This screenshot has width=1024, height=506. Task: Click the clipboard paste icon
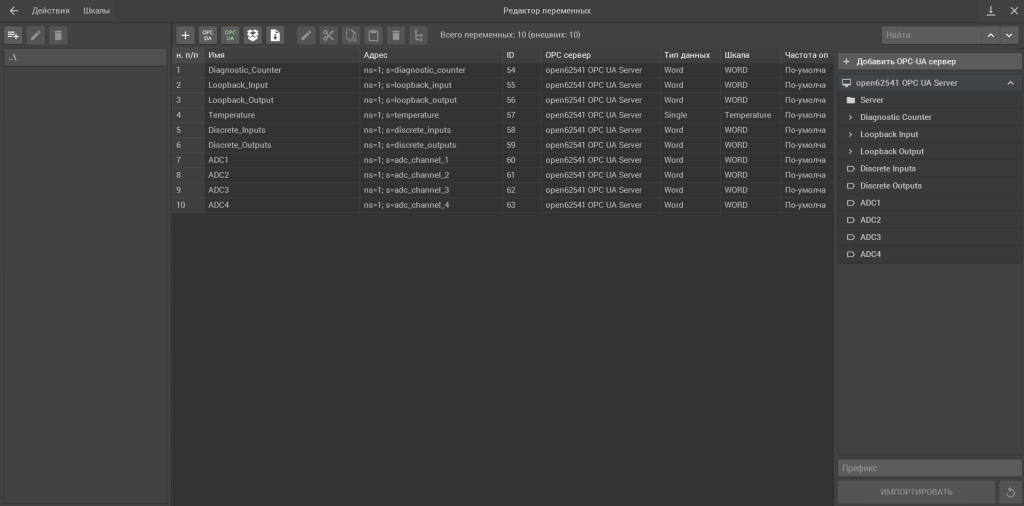tap(373, 35)
